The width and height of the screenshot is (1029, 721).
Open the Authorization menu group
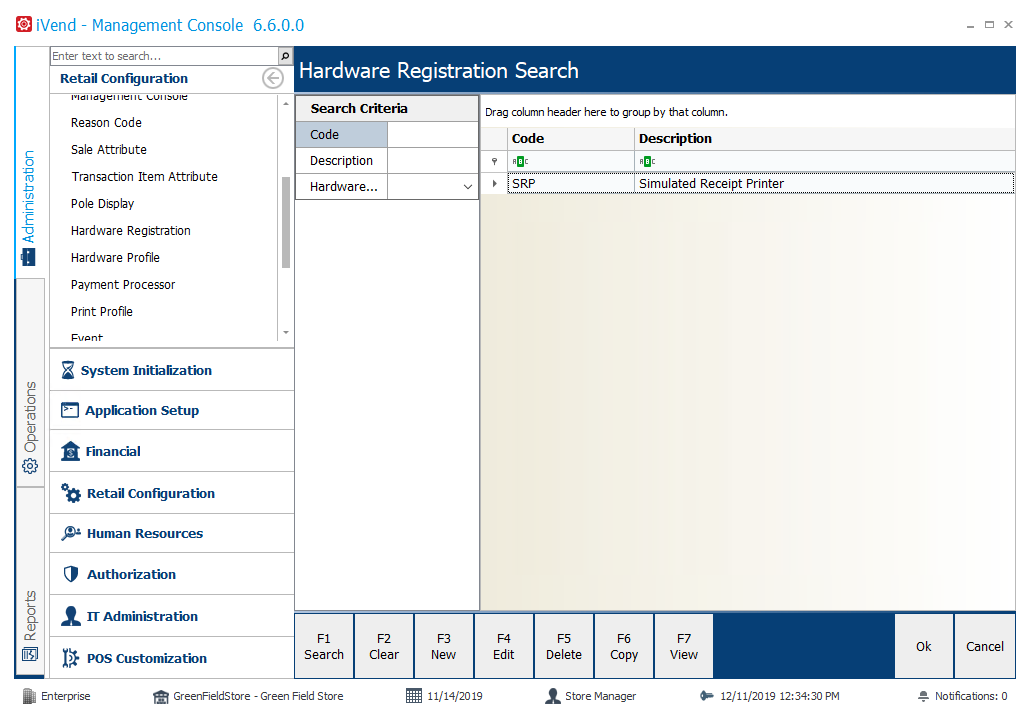172,574
